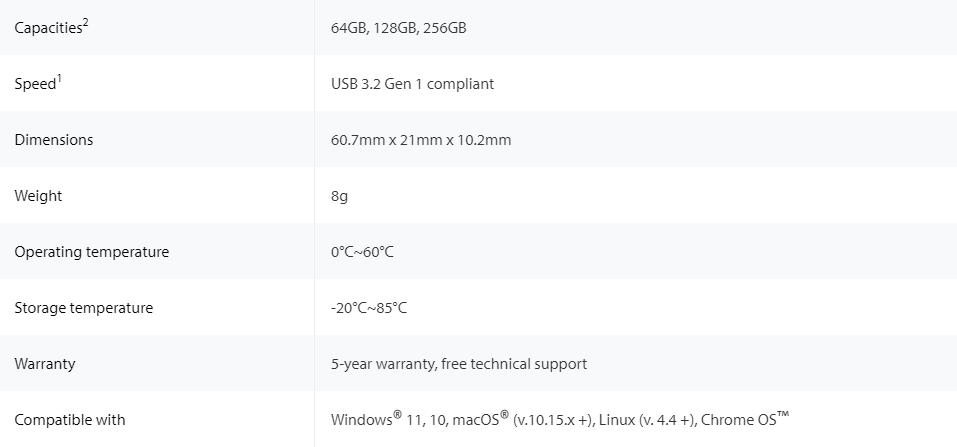
Task: Click the Speed label
Action: coord(35,84)
